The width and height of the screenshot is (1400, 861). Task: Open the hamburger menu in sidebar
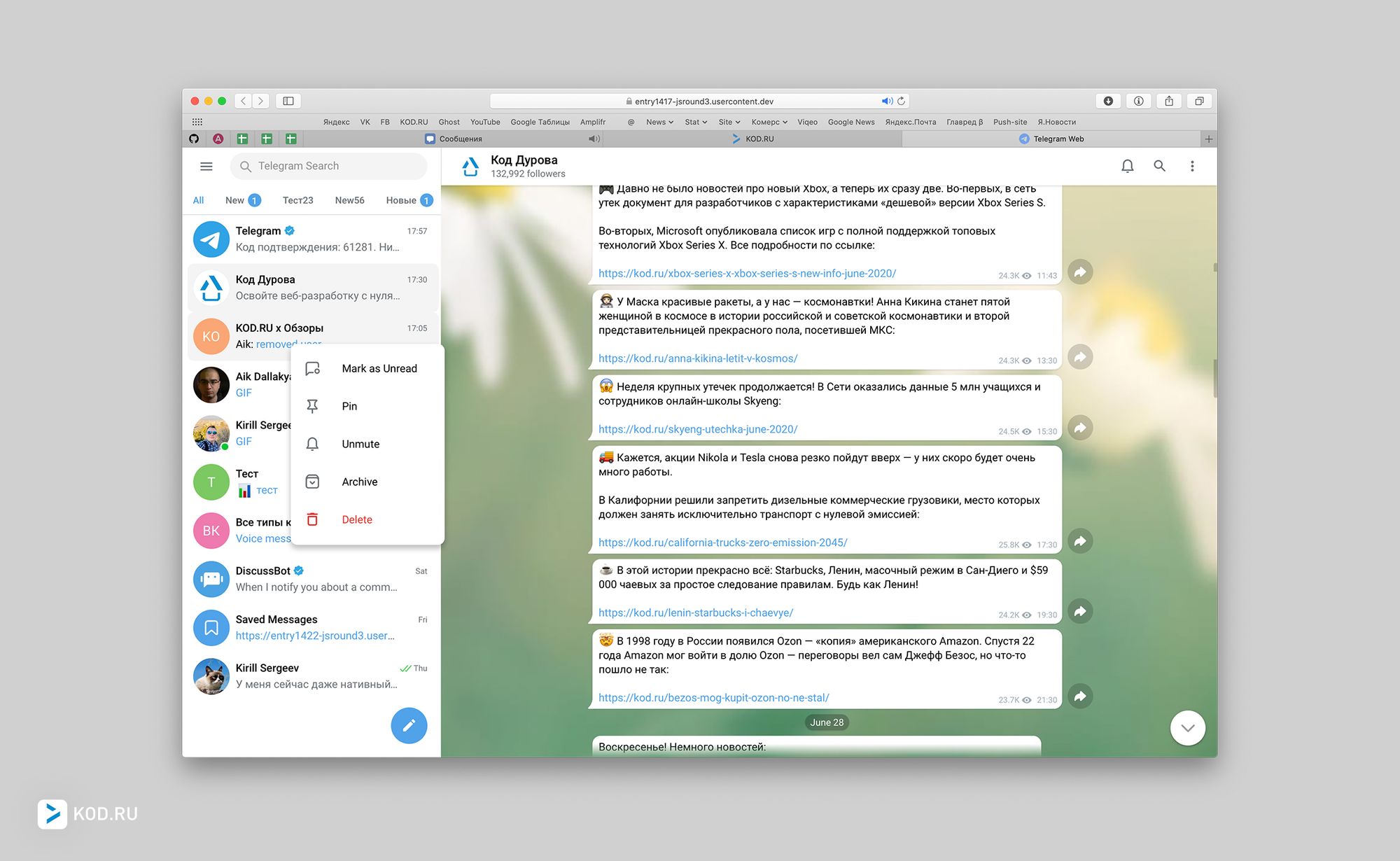[206, 166]
